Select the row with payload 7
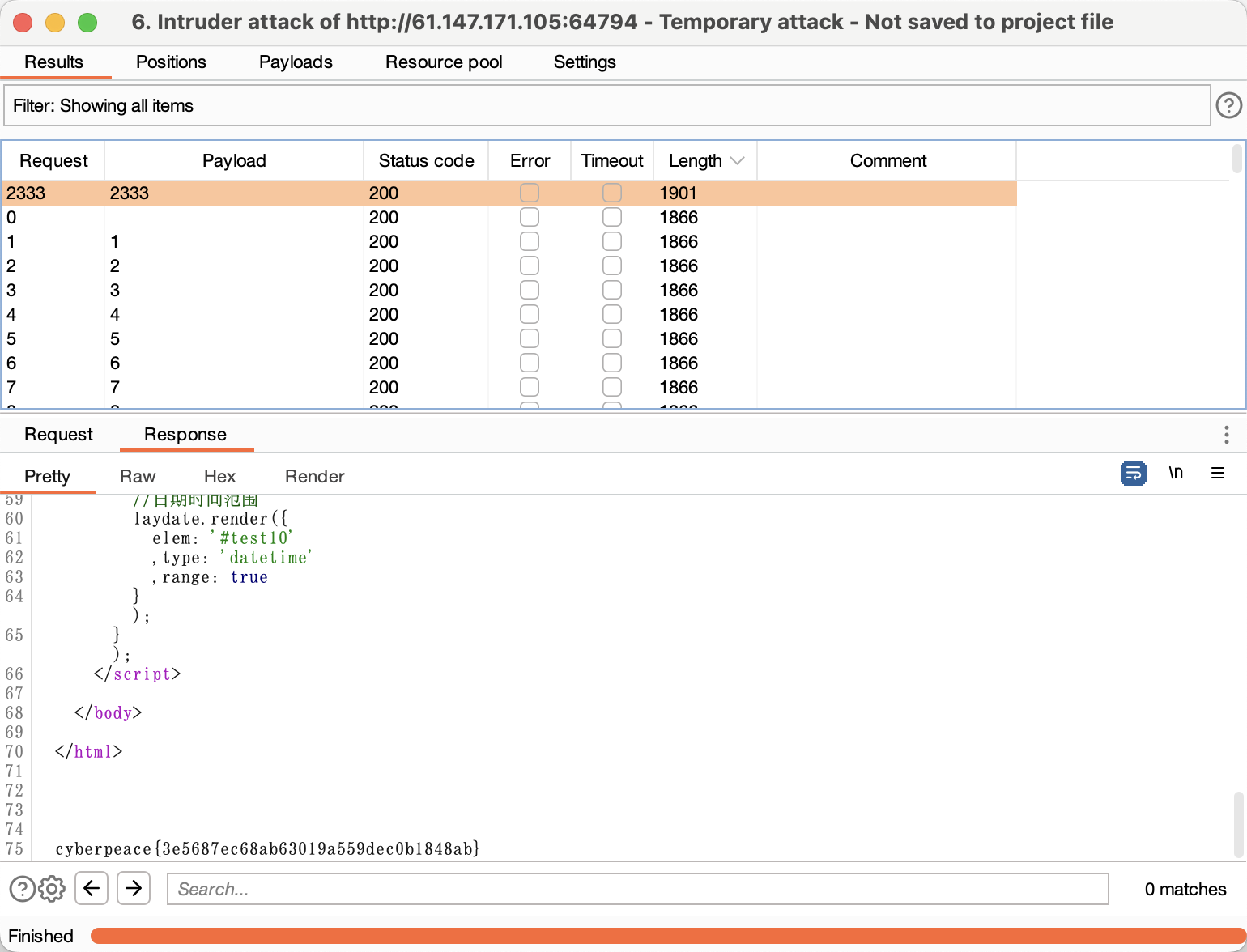The height and width of the screenshot is (952, 1247). [x=509, y=387]
